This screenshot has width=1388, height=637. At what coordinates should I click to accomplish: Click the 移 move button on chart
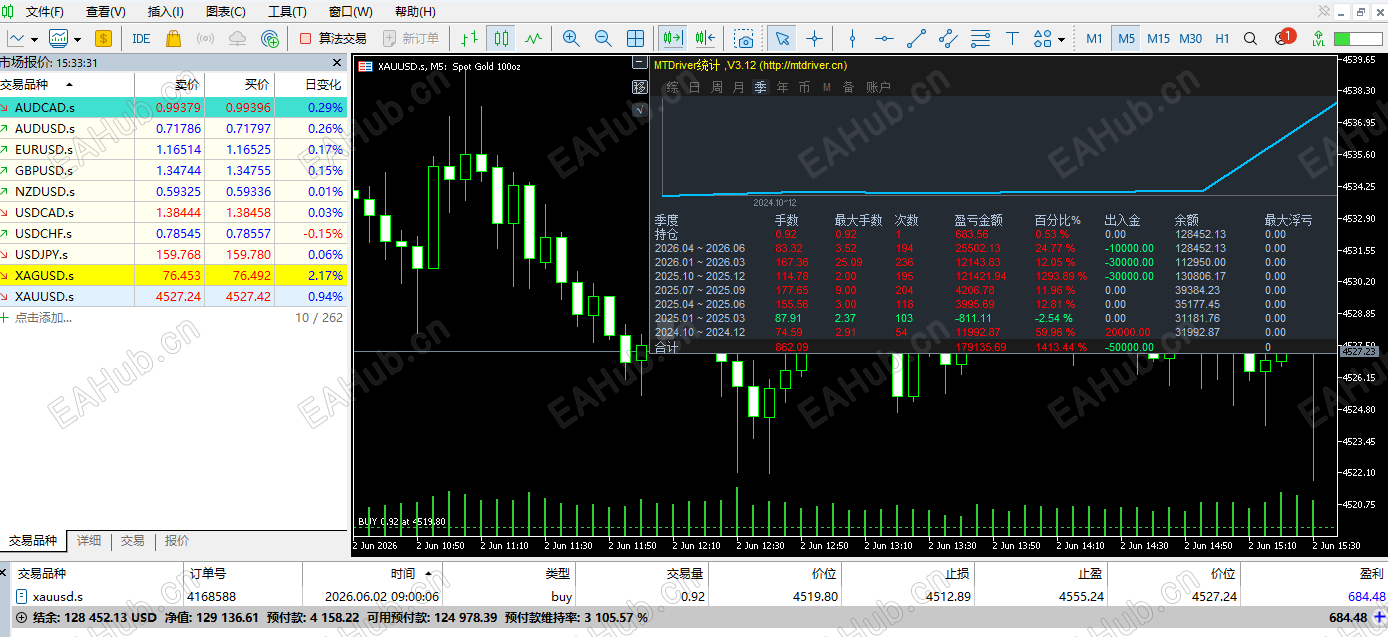(x=640, y=87)
